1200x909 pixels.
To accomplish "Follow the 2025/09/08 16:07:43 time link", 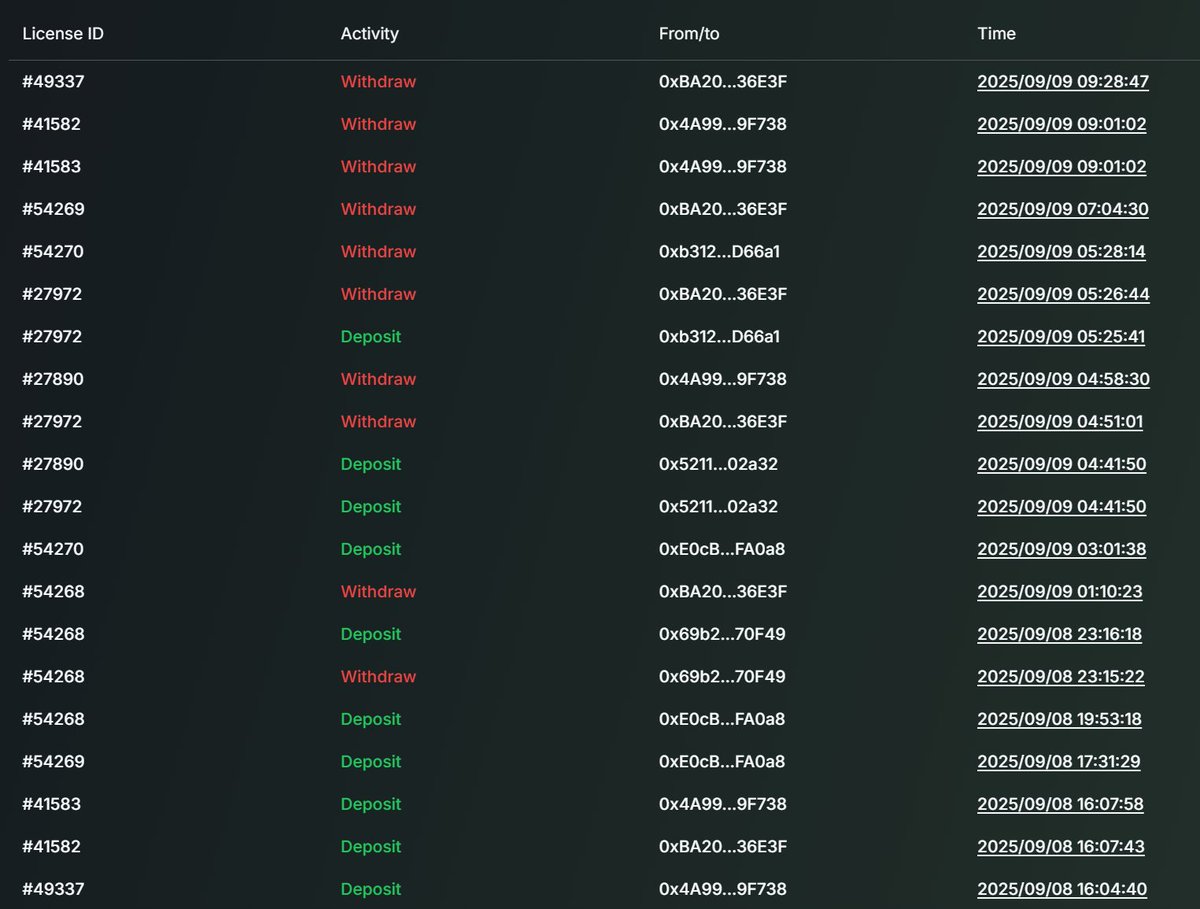I will point(1061,847).
